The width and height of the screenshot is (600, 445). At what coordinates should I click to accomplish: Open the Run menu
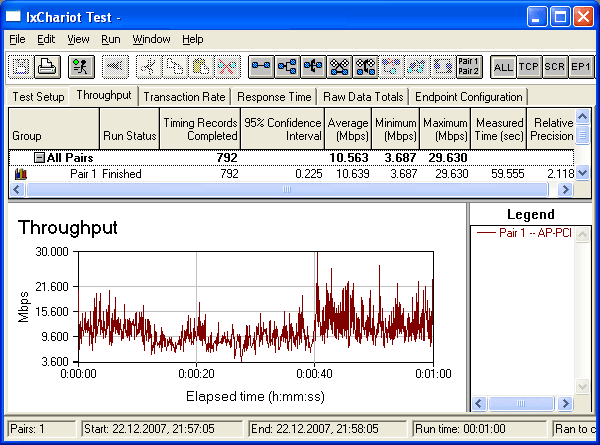pos(111,39)
